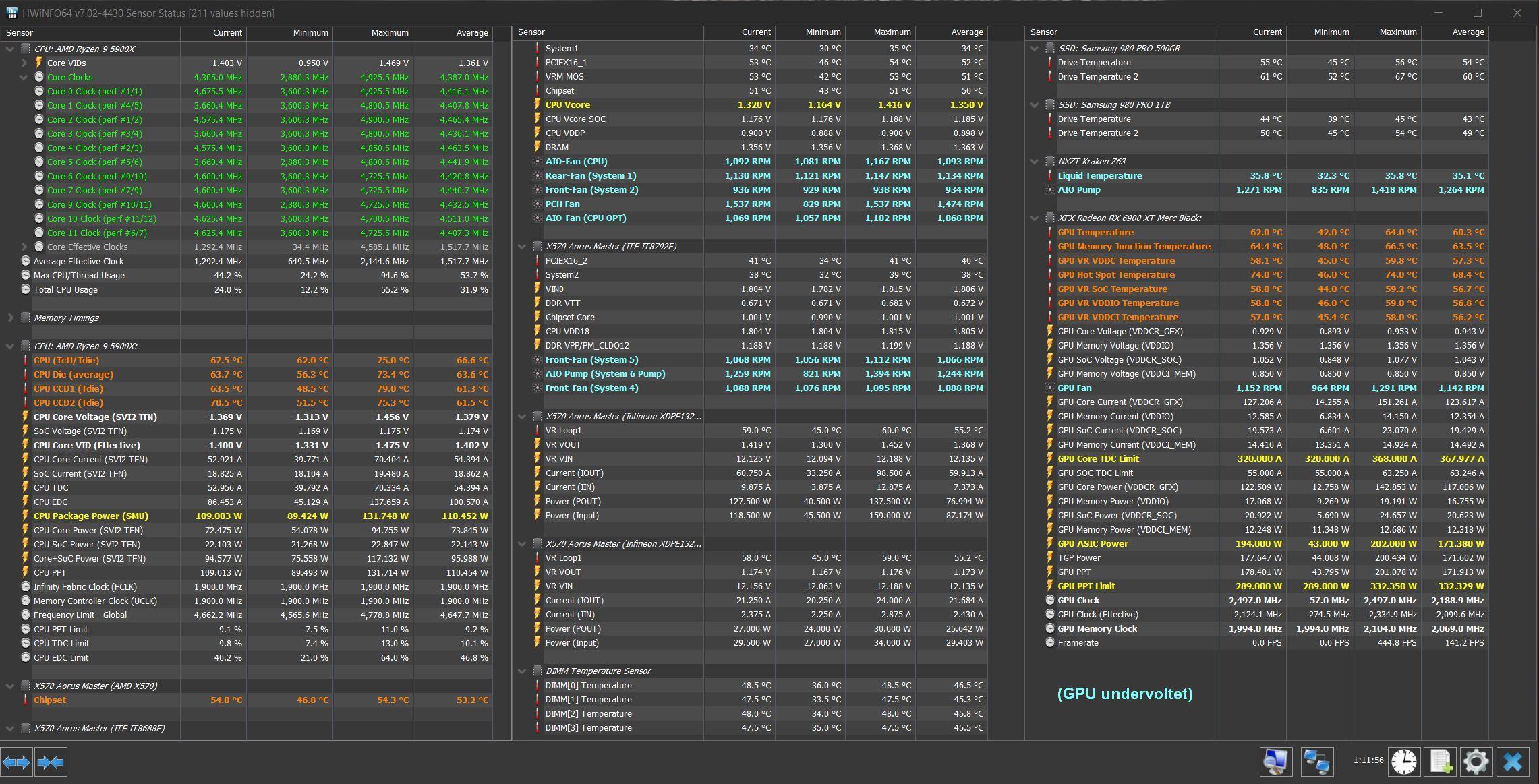Click thermometer icon beside VRM MOS
Viewport: 1539px width, 784px height.
click(x=537, y=76)
